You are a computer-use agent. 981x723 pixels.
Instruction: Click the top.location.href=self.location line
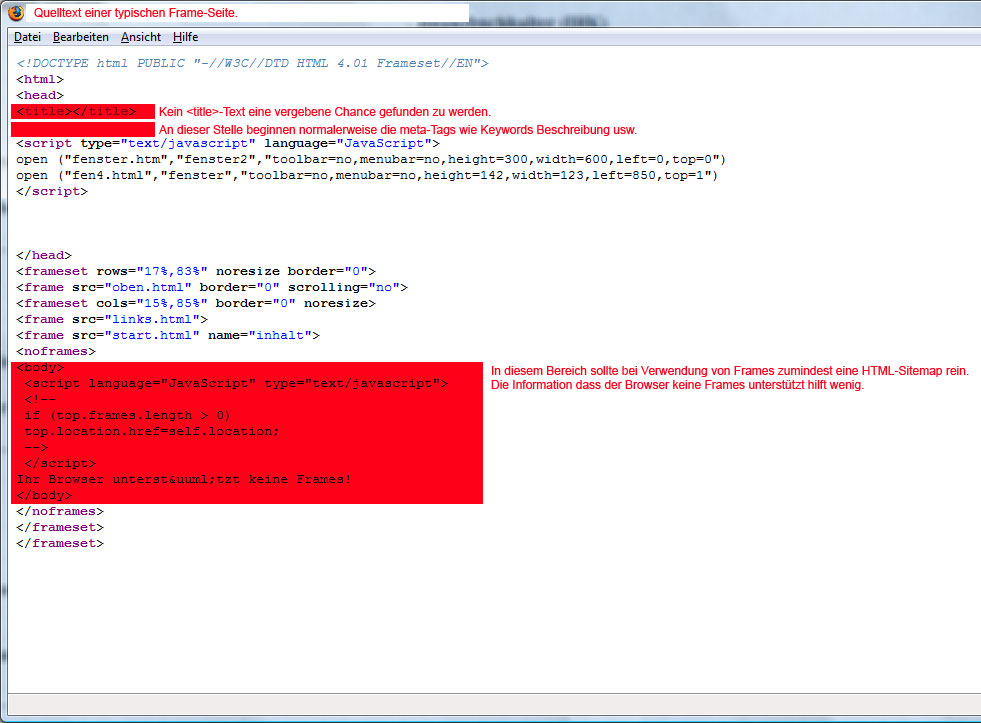coord(151,432)
